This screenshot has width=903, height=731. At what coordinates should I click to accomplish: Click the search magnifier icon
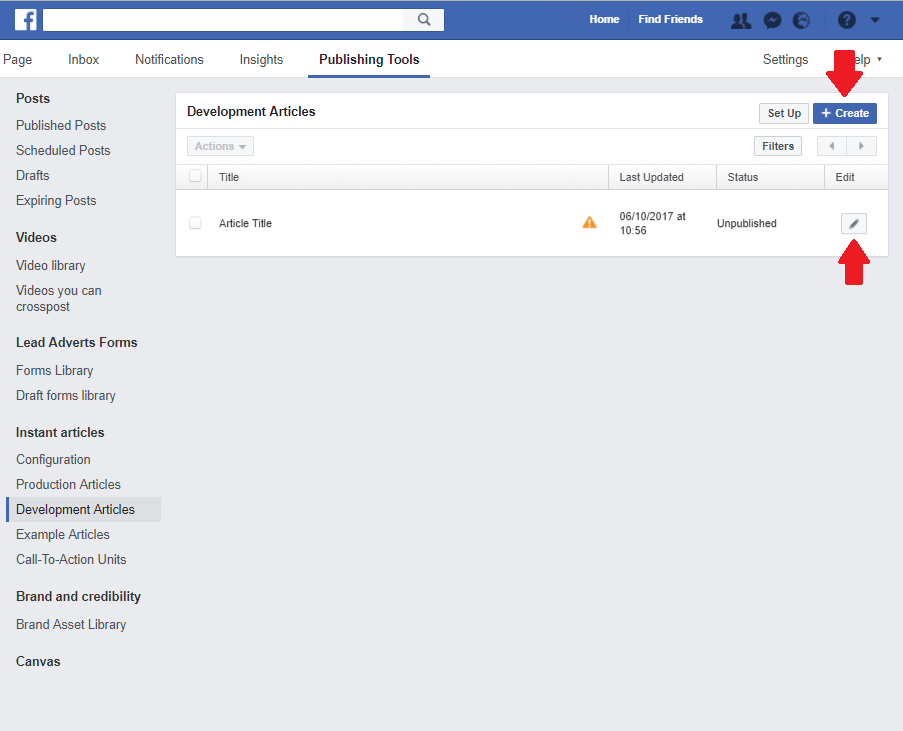point(424,20)
